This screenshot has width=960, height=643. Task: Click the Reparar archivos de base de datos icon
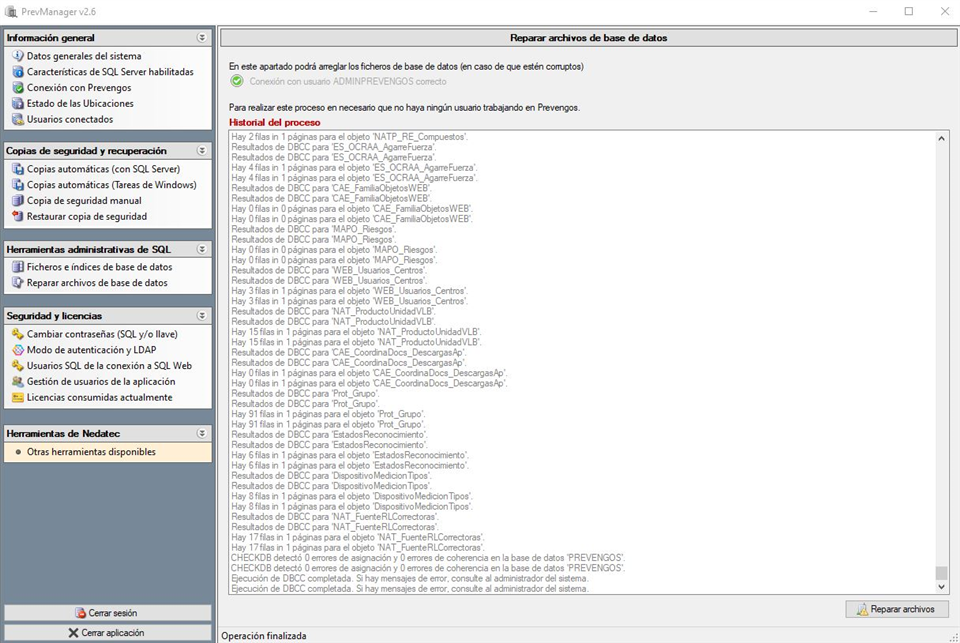[18, 283]
